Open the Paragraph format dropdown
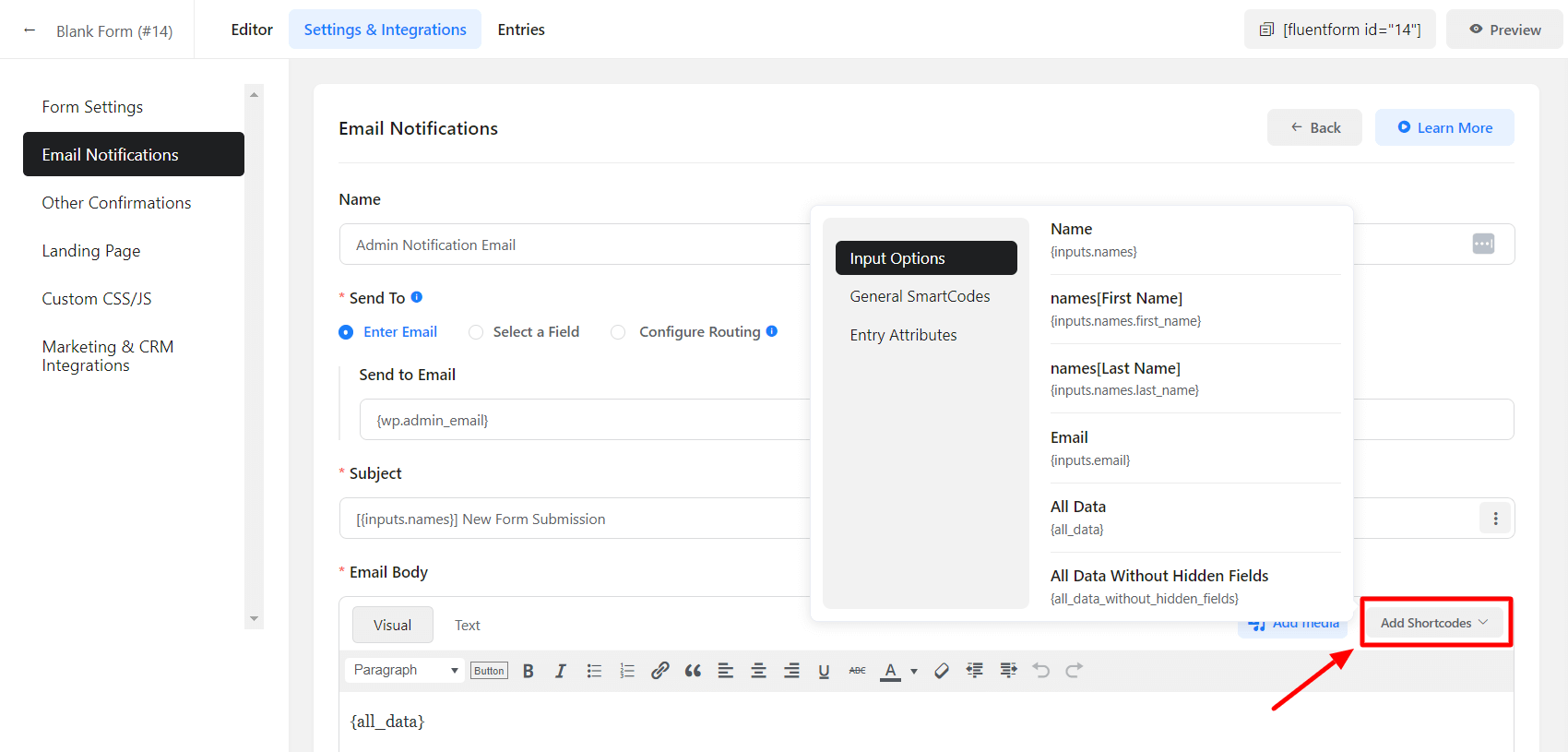The width and height of the screenshot is (1568, 752). (x=405, y=670)
